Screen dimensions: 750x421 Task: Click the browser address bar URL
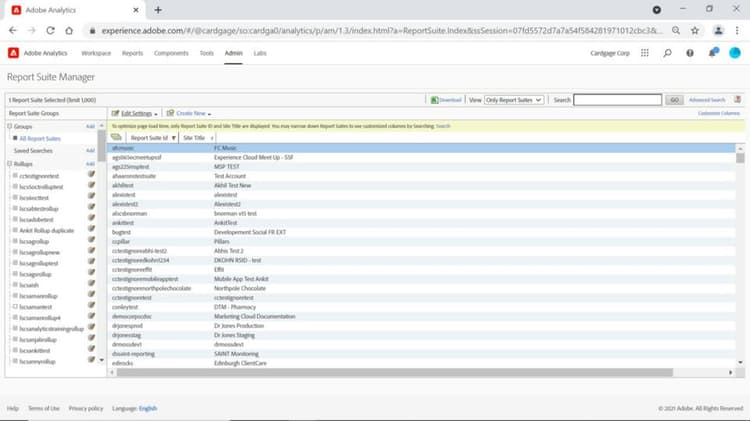(382, 31)
